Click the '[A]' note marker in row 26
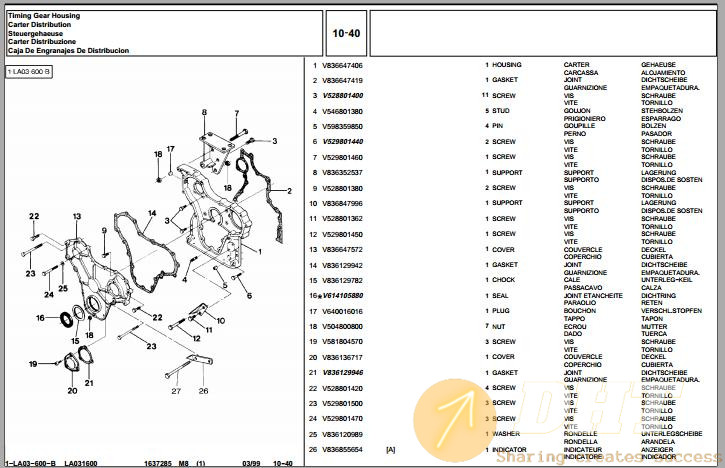The height and width of the screenshot is (468, 725). (x=391, y=450)
